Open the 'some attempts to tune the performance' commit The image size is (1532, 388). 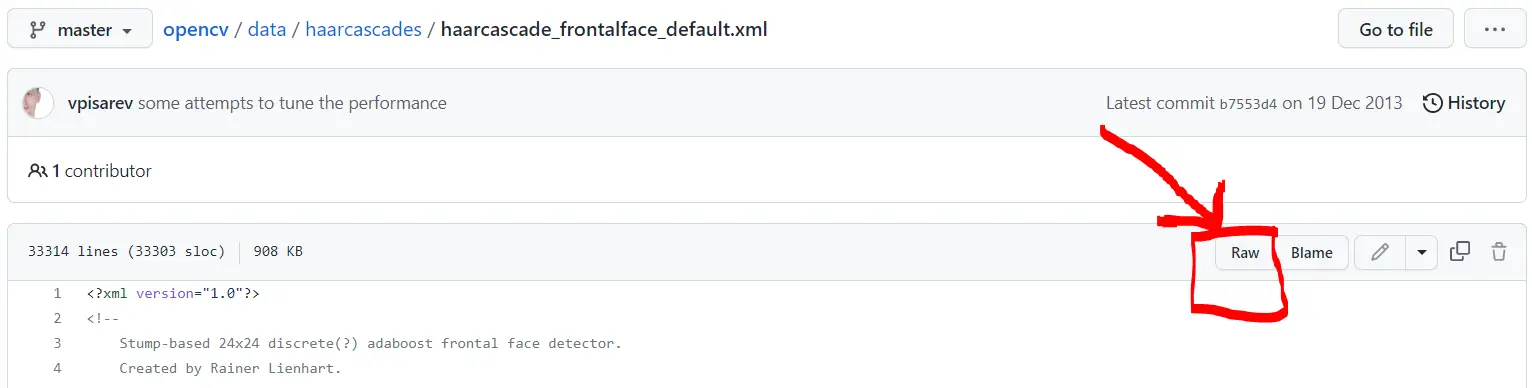pos(292,103)
